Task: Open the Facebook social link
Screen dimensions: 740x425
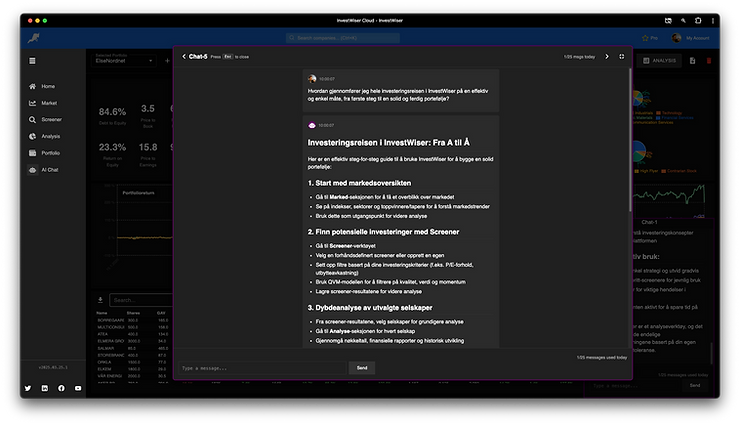Action: [61, 388]
